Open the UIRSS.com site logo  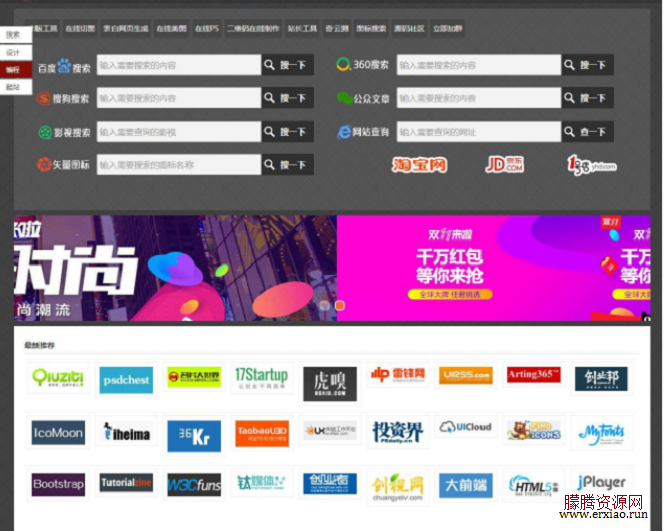click(x=466, y=375)
